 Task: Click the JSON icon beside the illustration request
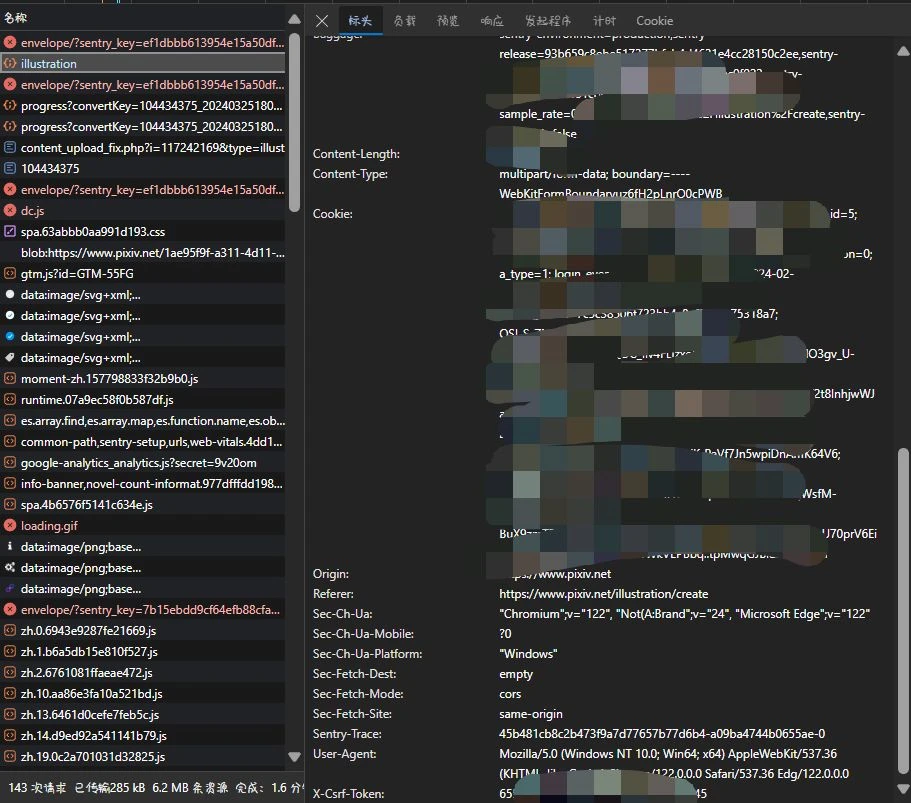10,63
